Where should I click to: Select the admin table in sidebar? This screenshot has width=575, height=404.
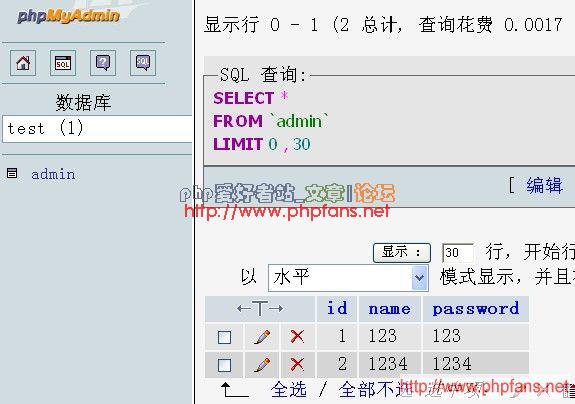click(x=53, y=174)
